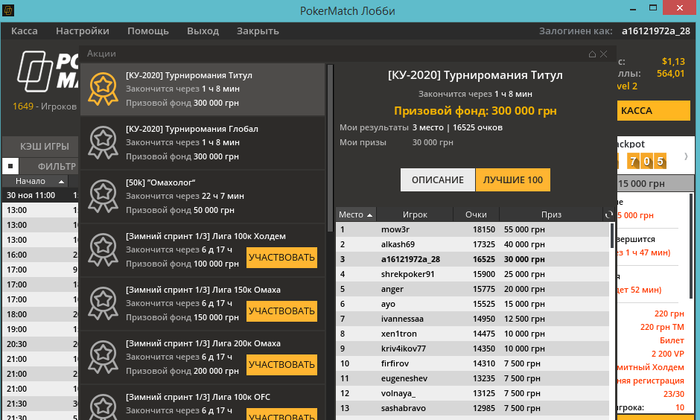The width and height of the screenshot is (700, 420).
Task: Select leaderboard row for xen1tron
Action: 472,334
